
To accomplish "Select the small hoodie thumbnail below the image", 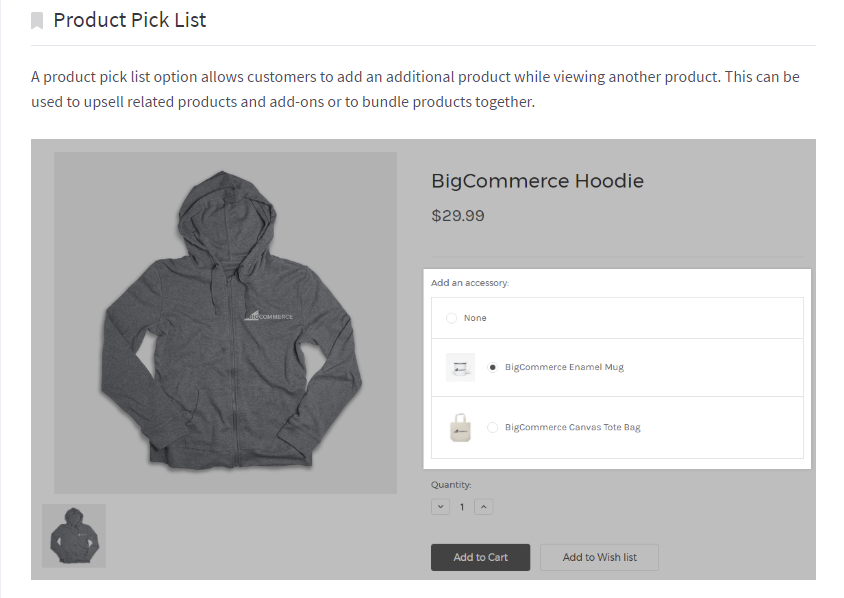I will tap(74, 536).
